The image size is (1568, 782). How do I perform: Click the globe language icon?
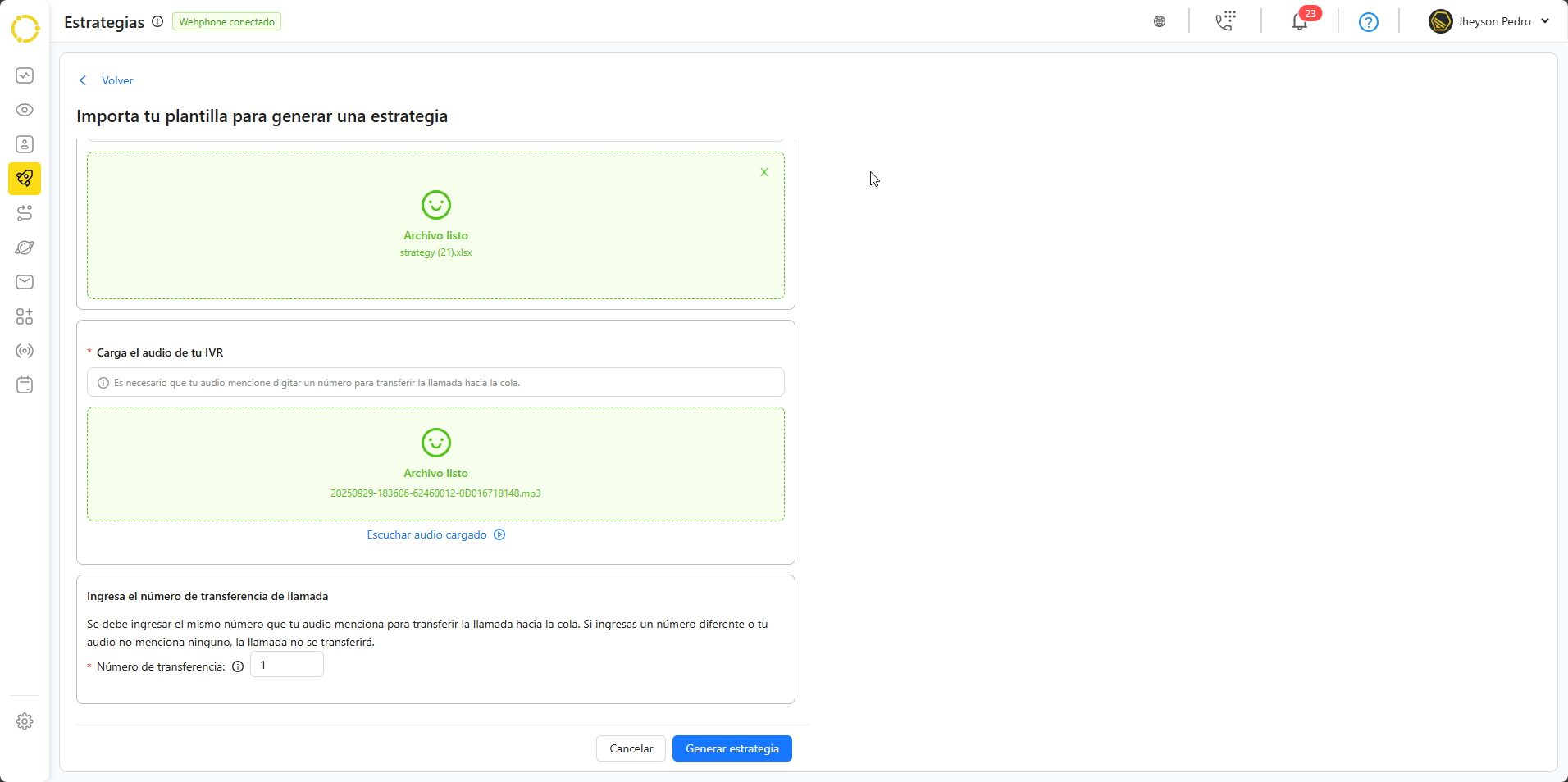click(1160, 22)
